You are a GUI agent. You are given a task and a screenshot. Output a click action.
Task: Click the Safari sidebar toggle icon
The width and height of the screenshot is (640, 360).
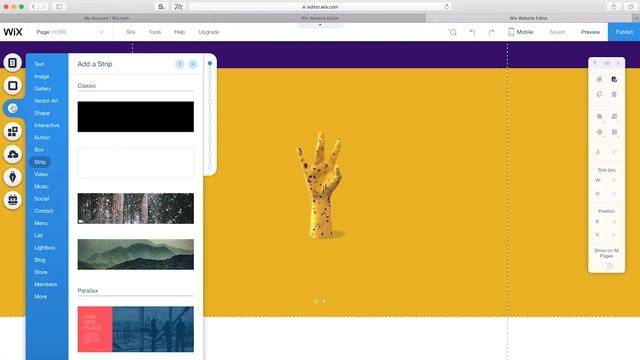click(x=59, y=7)
